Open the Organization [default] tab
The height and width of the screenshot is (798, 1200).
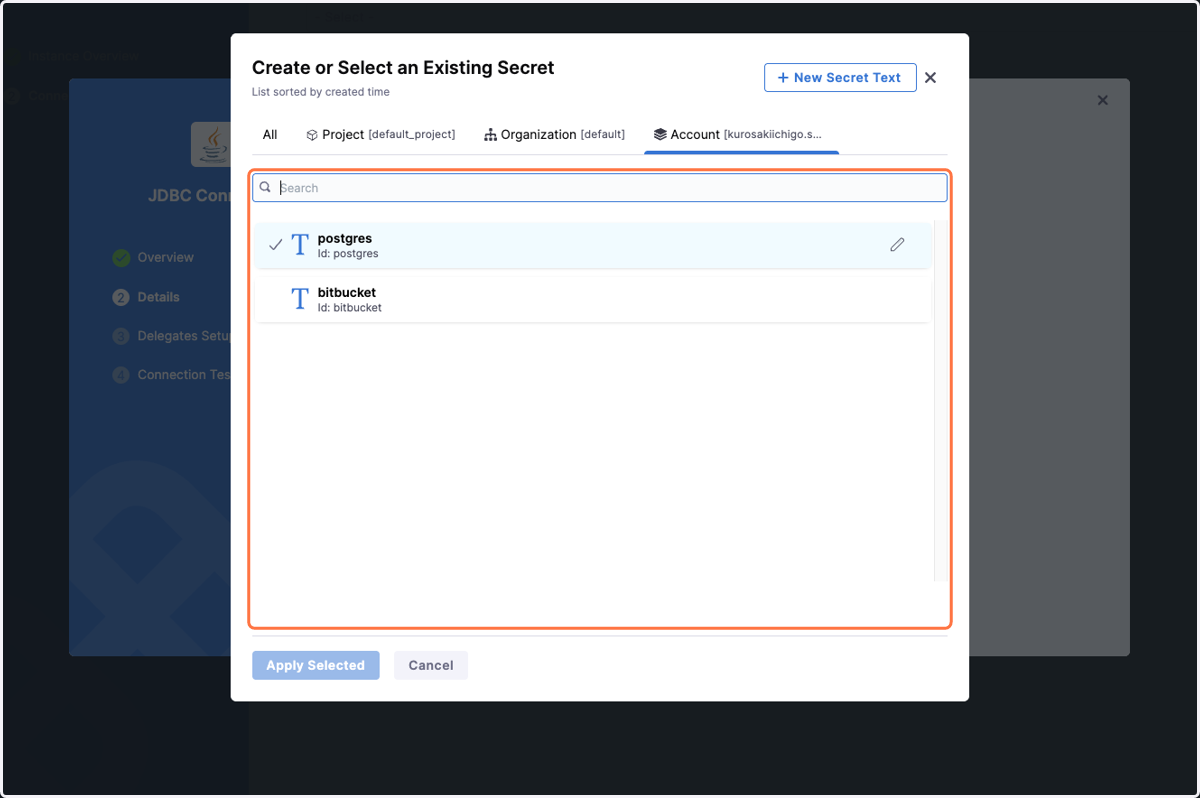click(554, 134)
